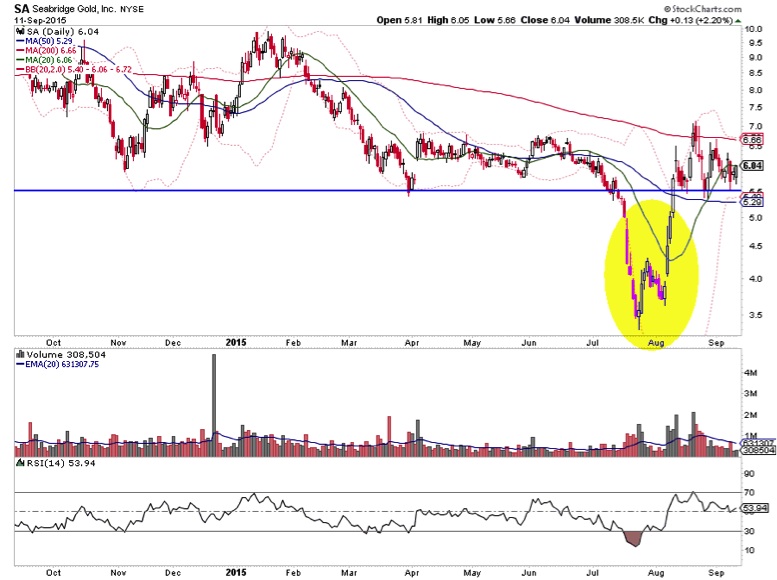The height and width of the screenshot is (580, 777).
Task: Click the 'RSI(14) 53.94' panel label
Action: (x=60, y=463)
